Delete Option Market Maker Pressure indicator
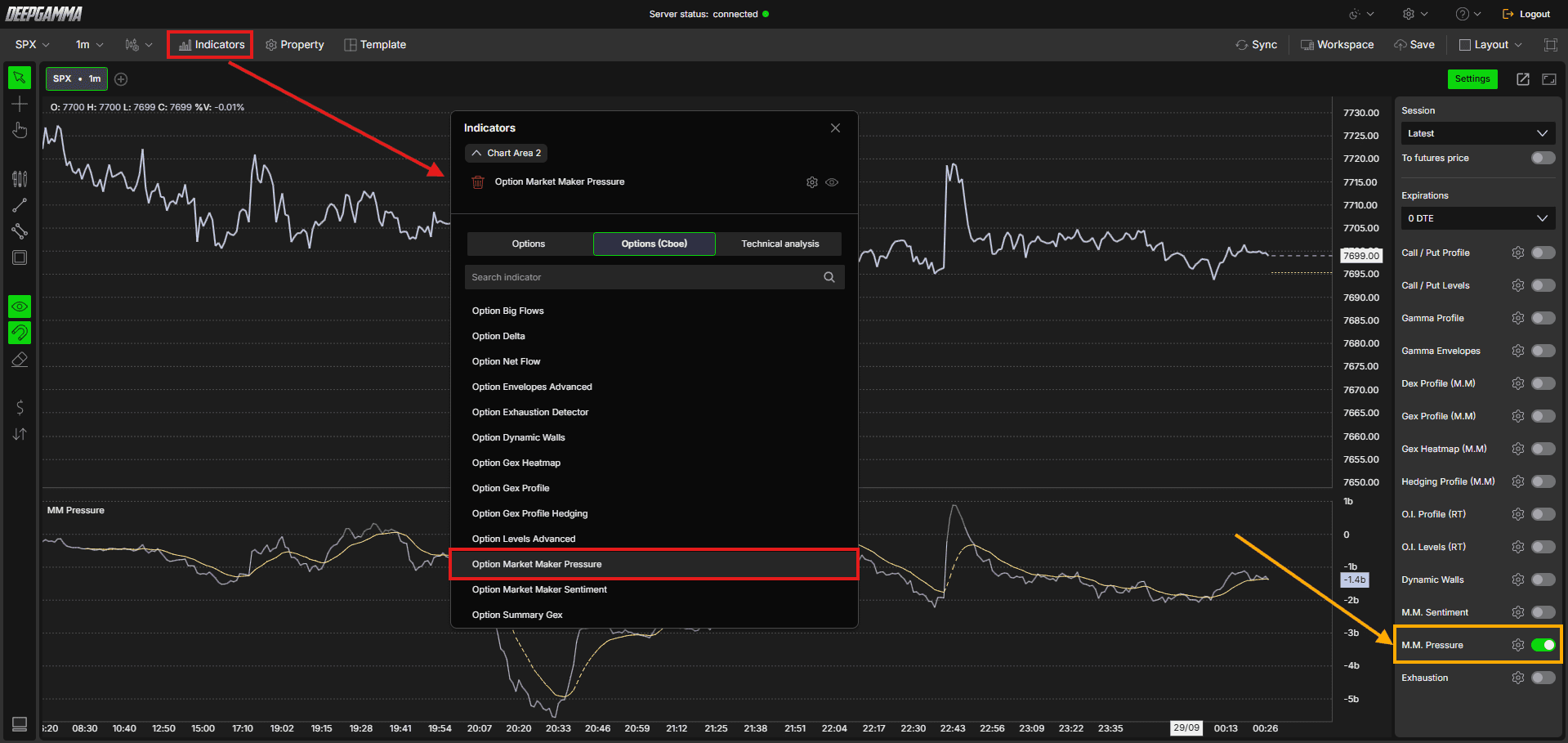This screenshot has width=1568, height=743. coord(478,182)
